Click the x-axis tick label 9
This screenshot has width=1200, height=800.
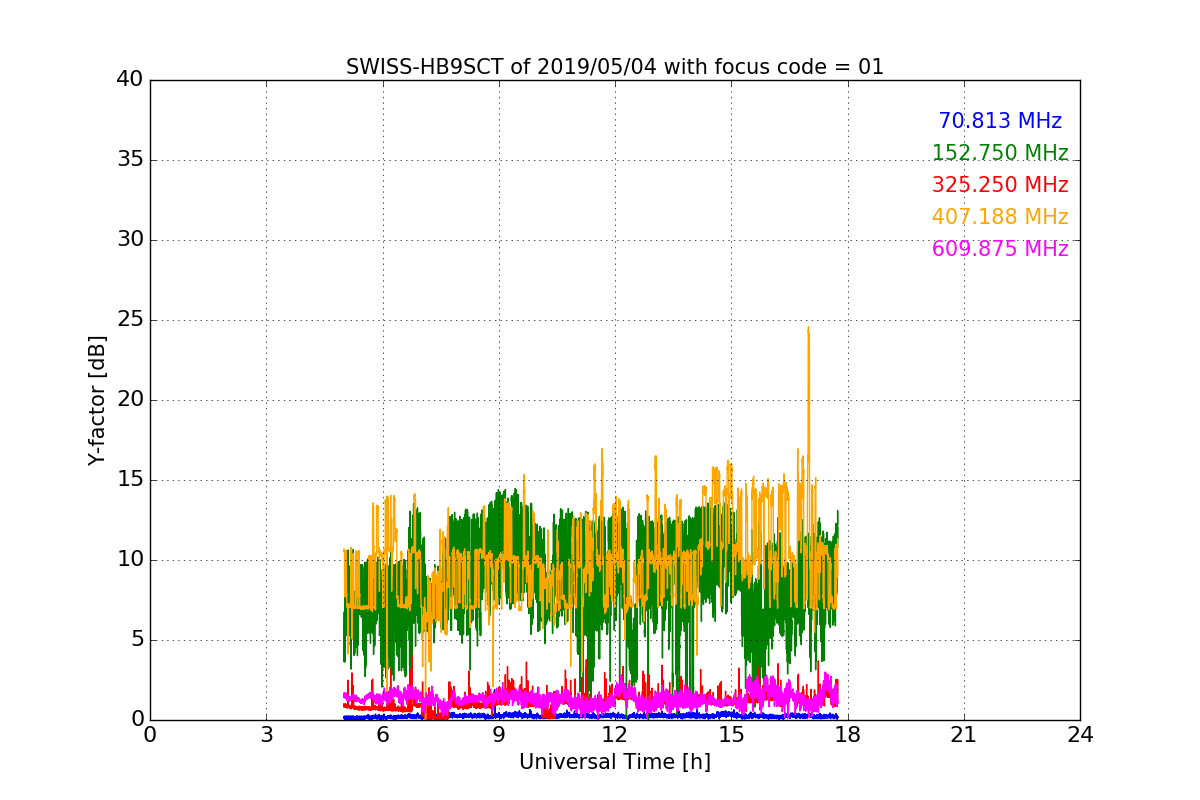(x=498, y=735)
